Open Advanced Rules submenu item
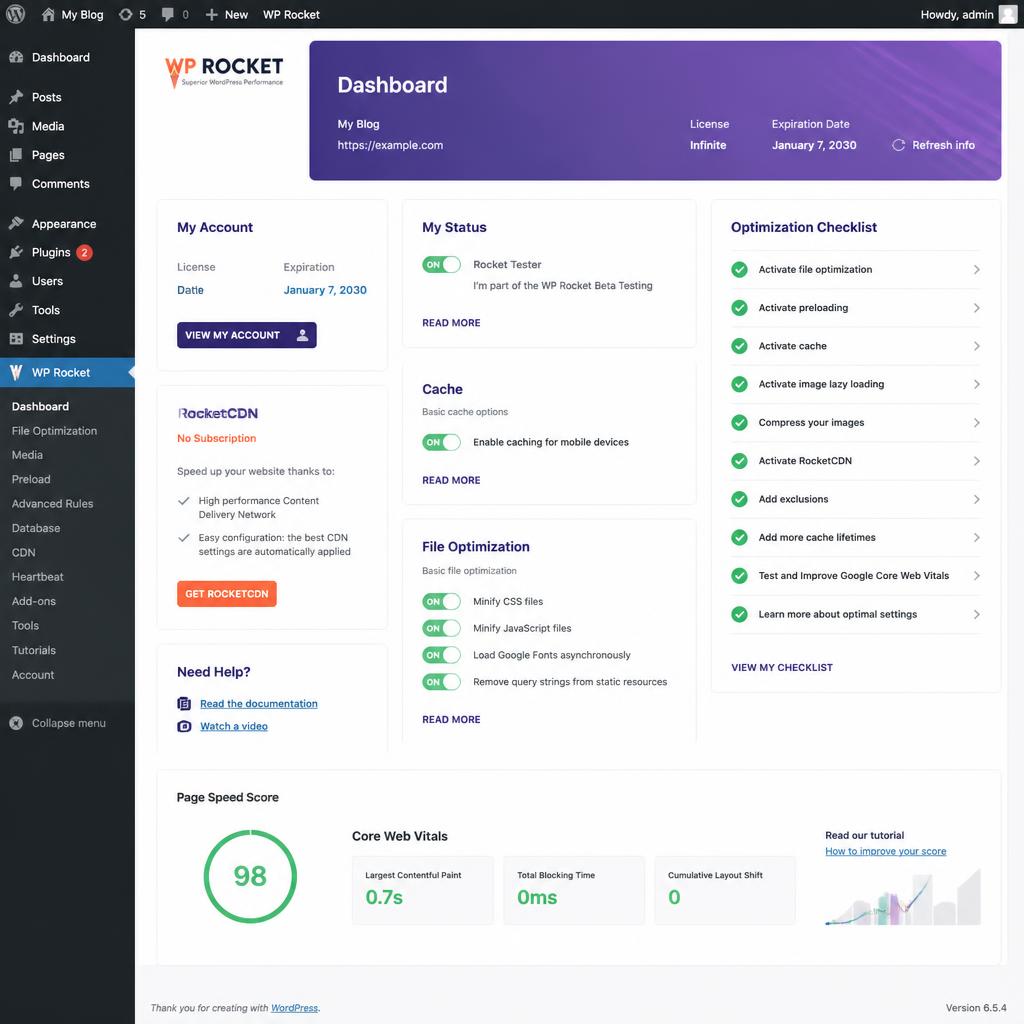 click(52, 504)
